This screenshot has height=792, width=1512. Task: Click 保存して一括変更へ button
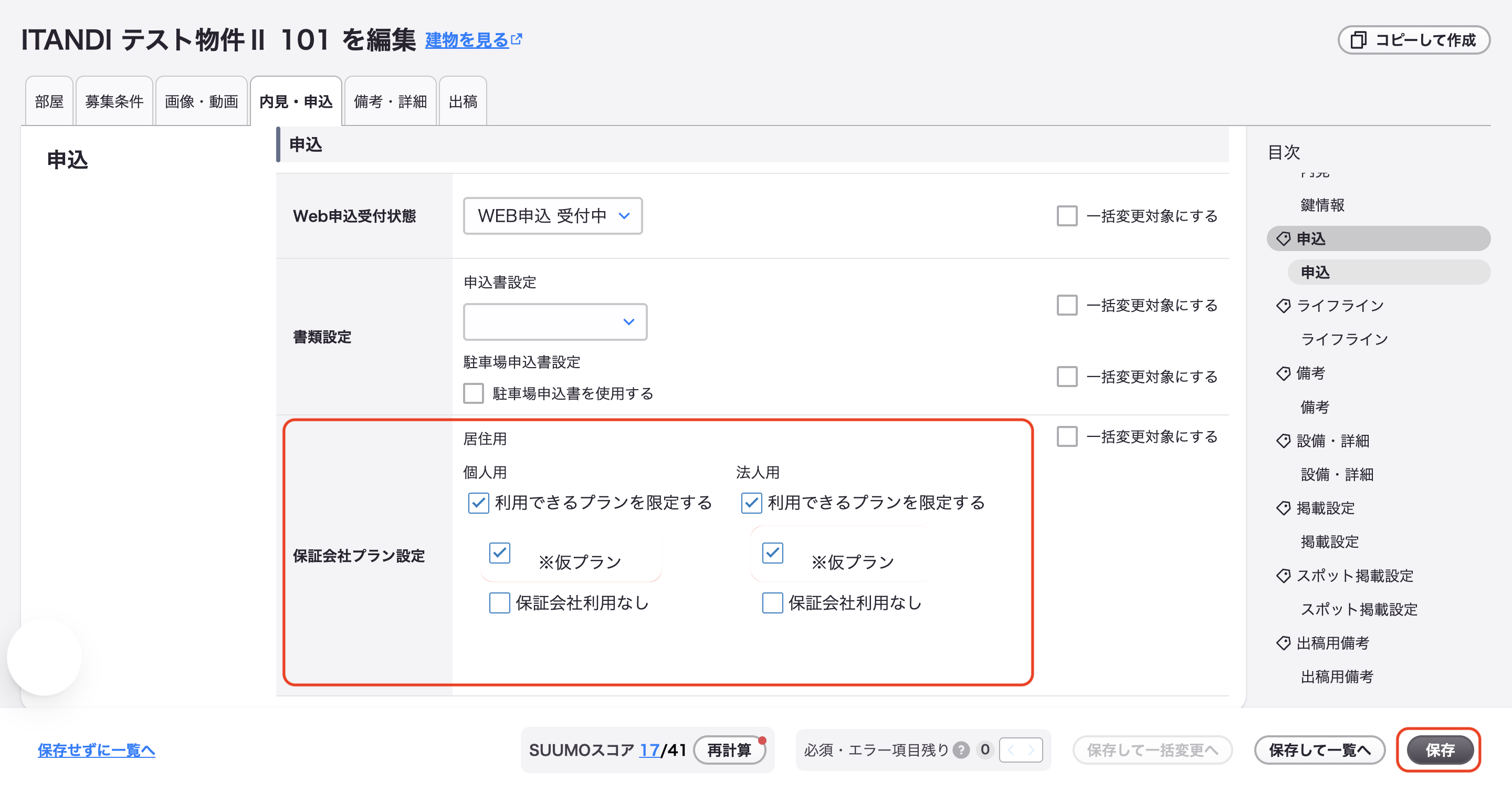[x=1152, y=750]
